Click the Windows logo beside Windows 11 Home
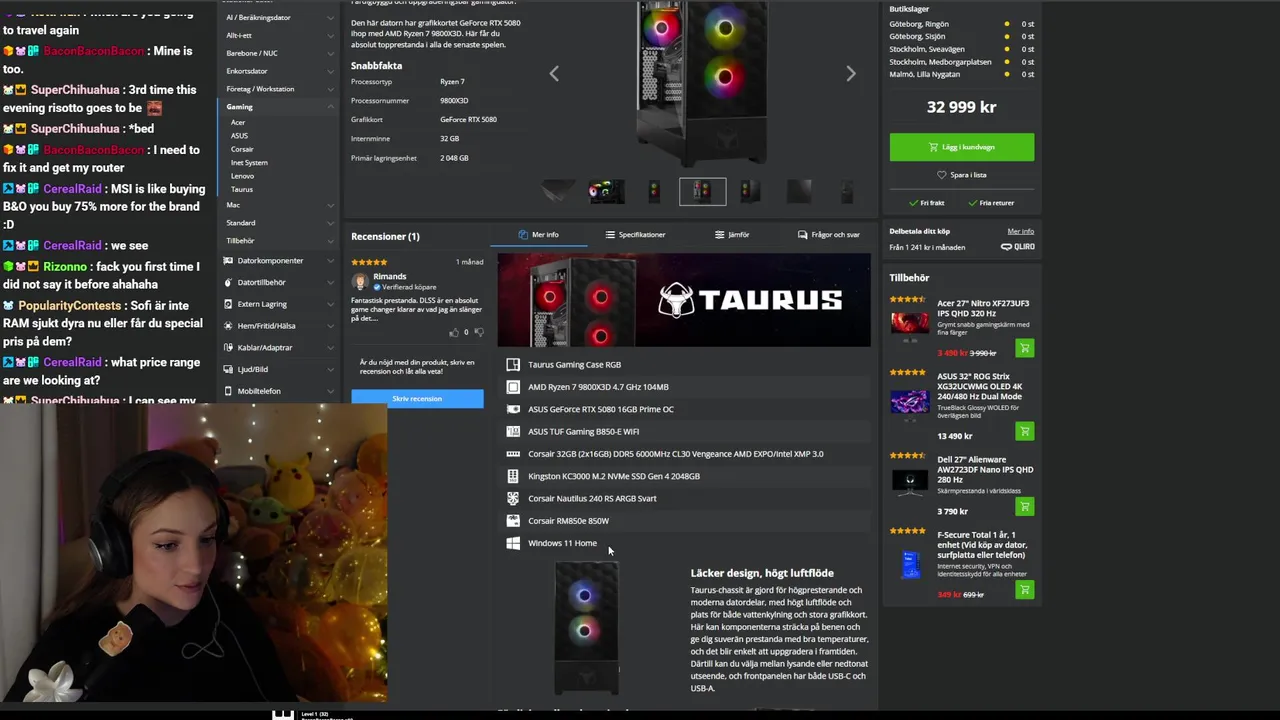Screen dimensions: 1280x720 pyautogui.click(x=513, y=543)
